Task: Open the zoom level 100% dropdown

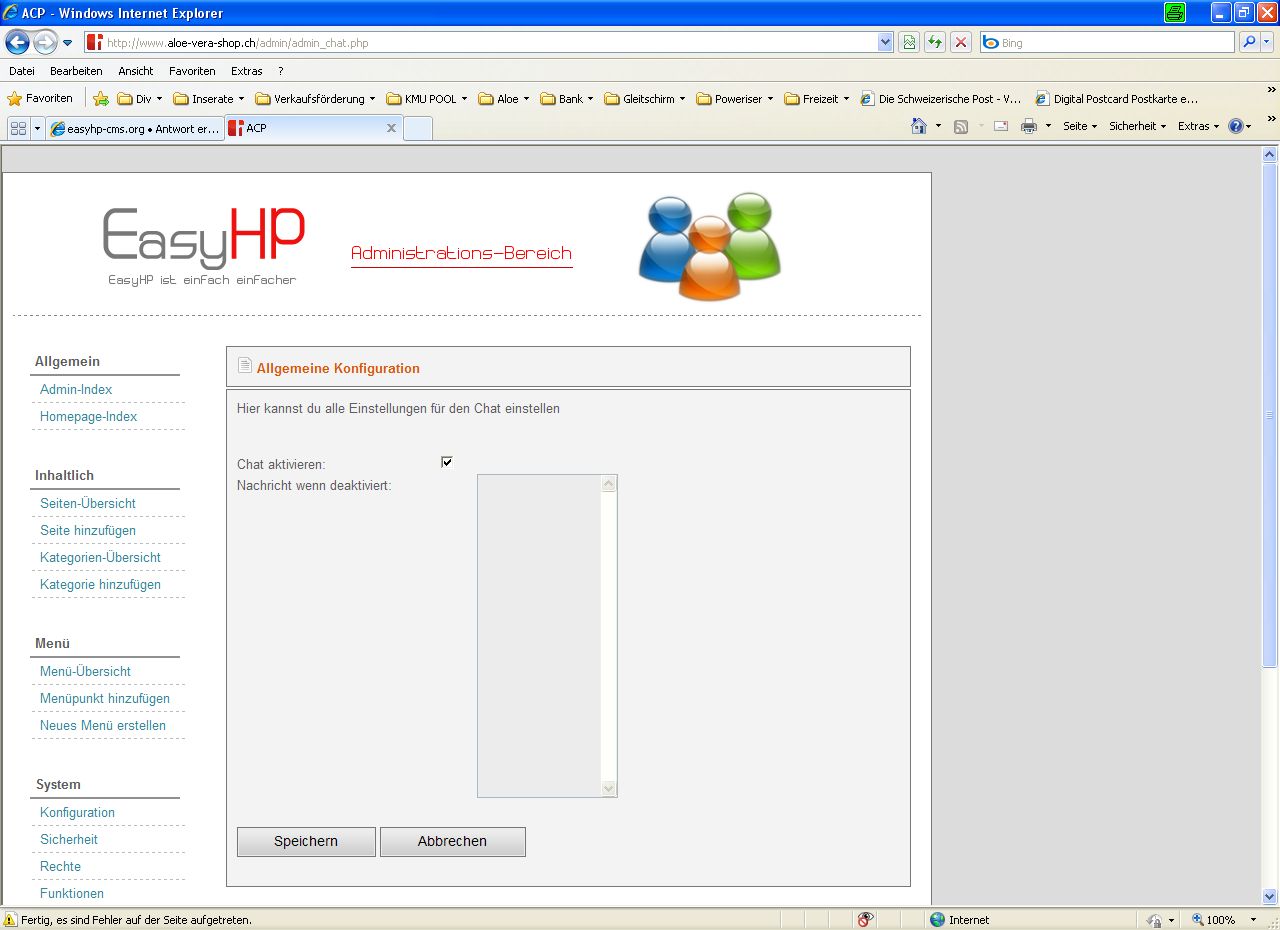Action: pos(1253,919)
